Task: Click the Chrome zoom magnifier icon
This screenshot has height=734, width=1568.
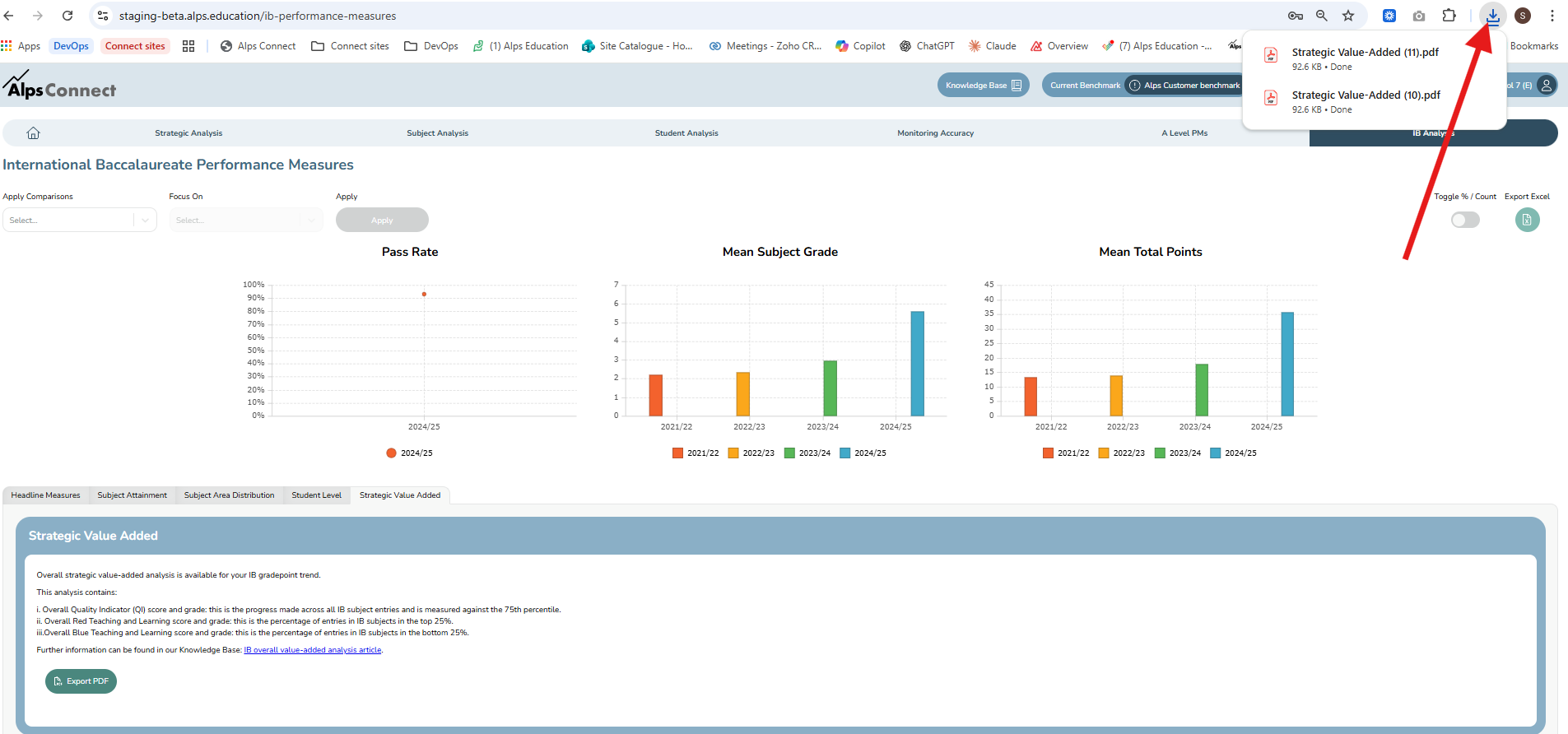Action: click(1322, 16)
